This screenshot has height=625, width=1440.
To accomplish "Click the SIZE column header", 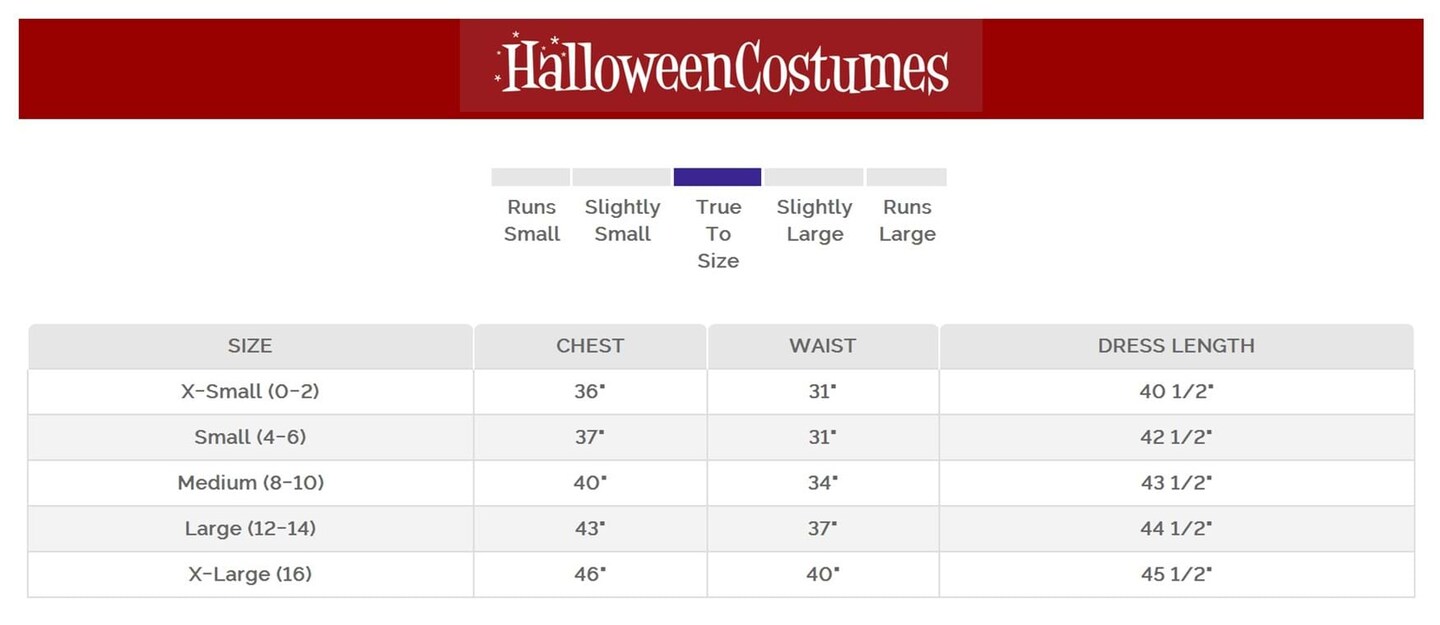I will pos(250,346).
